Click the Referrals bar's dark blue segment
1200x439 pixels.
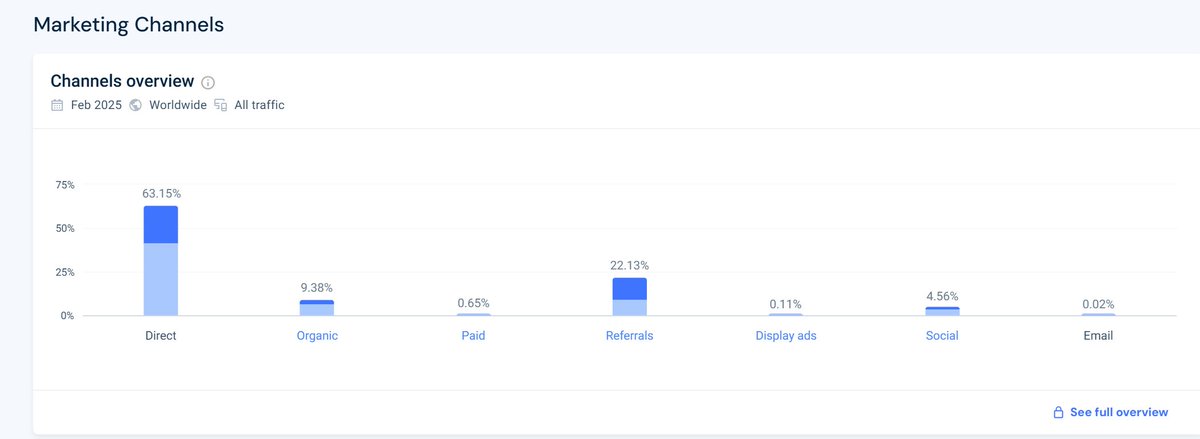pyautogui.click(x=630, y=288)
